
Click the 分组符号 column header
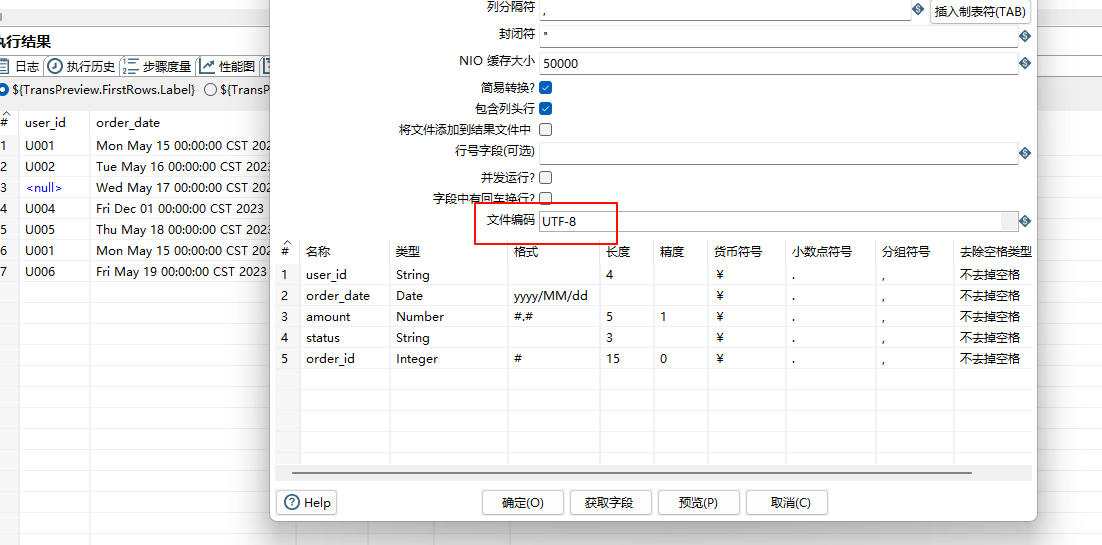pos(914,252)
